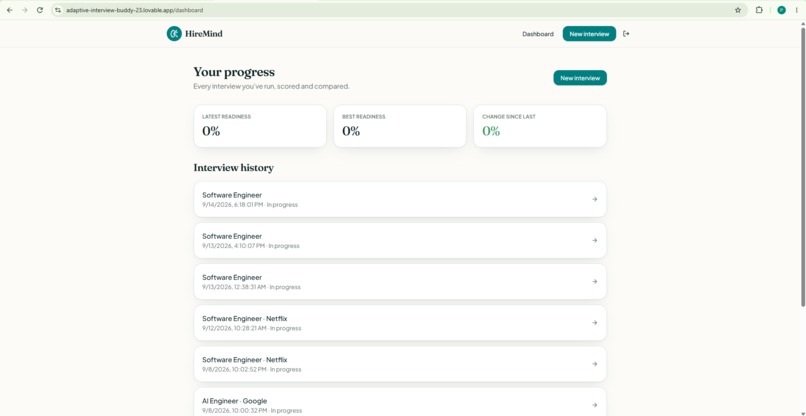This screenshot has height=416, width=806.
Task: Click the HireMind logo icon
Action: (x=174, y=34)
